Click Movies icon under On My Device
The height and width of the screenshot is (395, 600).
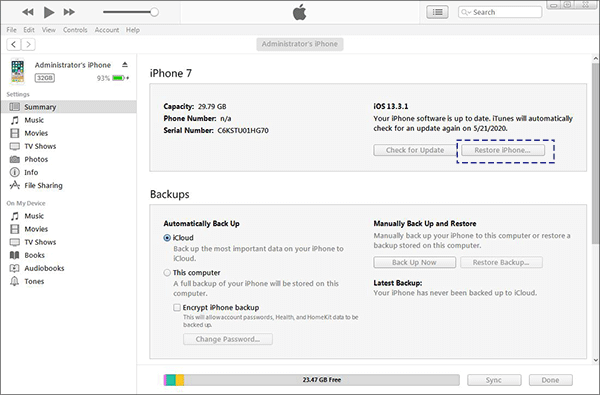click(x=15, y=229)
